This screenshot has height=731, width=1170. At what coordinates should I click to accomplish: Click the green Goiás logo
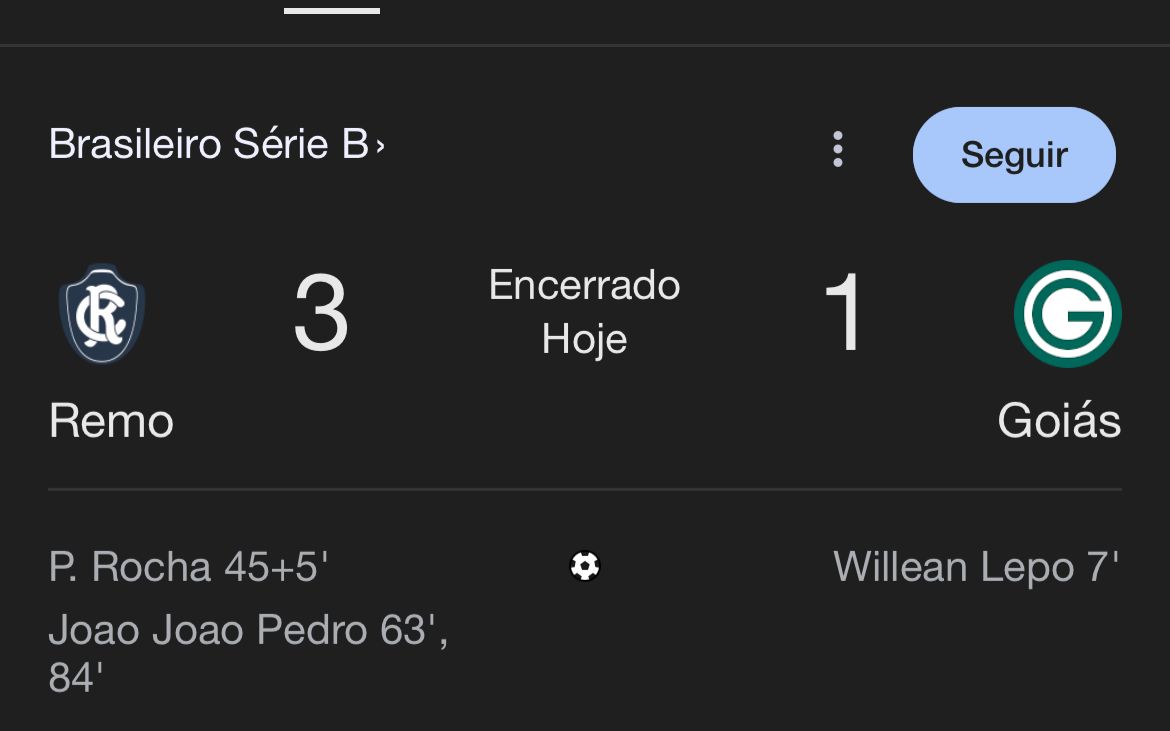pos(1067,314)
